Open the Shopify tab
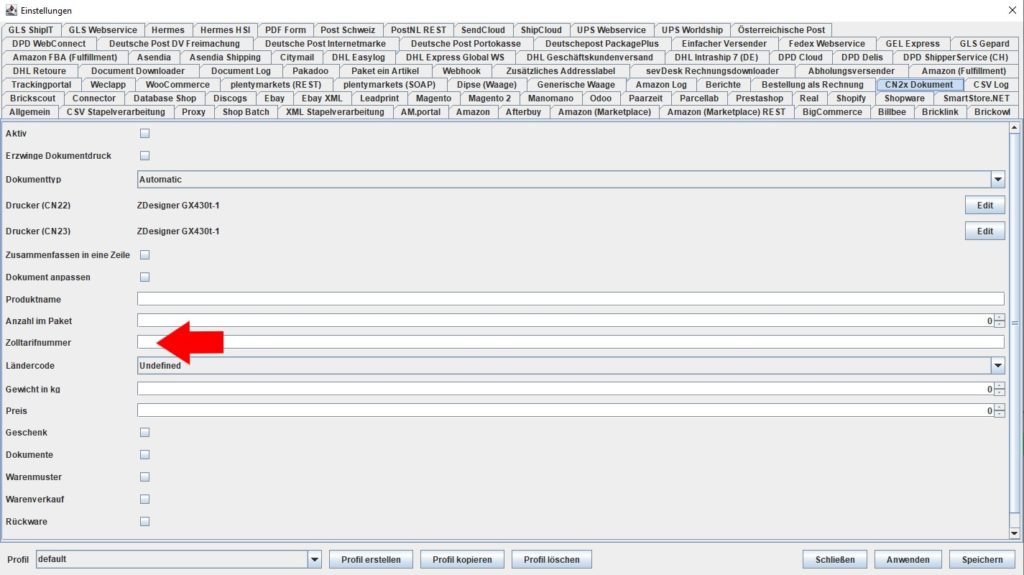The image size is (1024, 575). point(851,98)
